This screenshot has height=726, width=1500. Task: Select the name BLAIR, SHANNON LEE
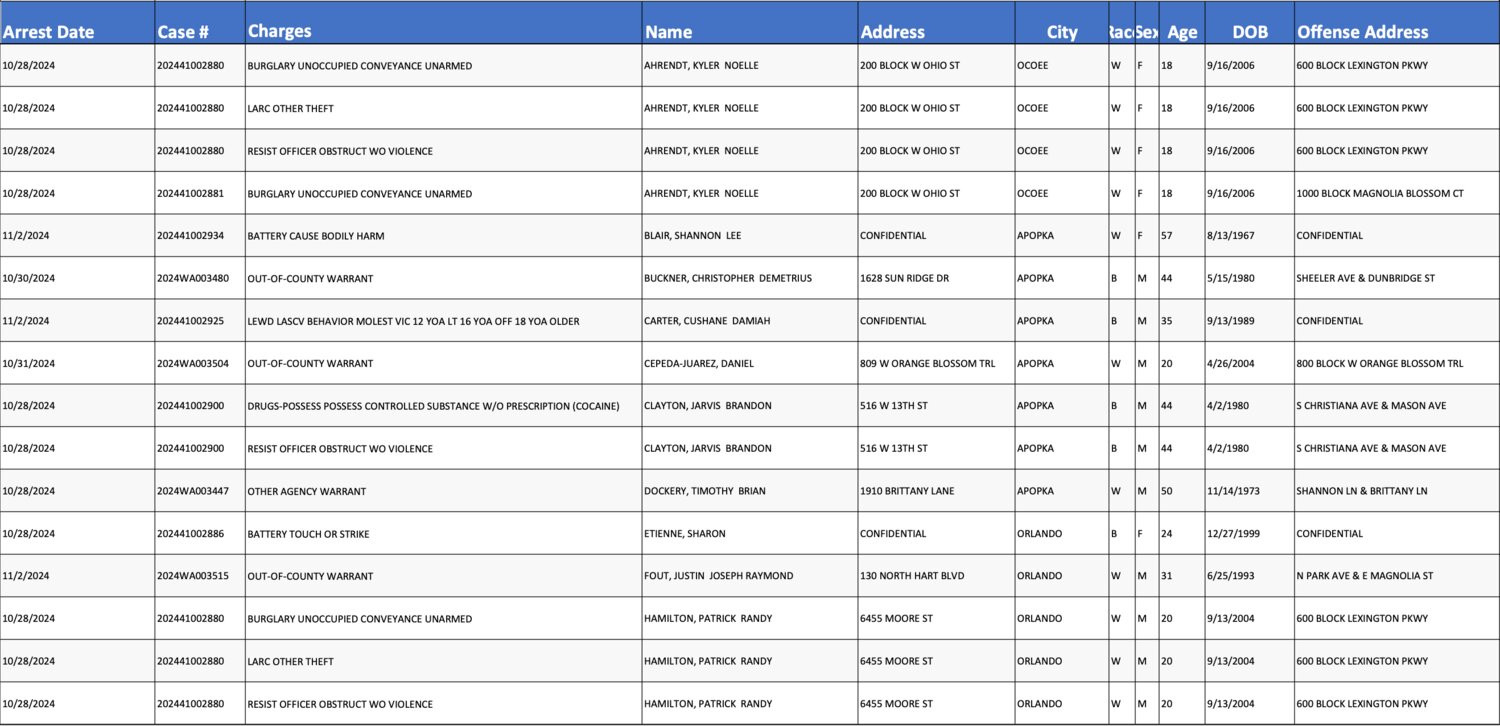pos(750,236)
